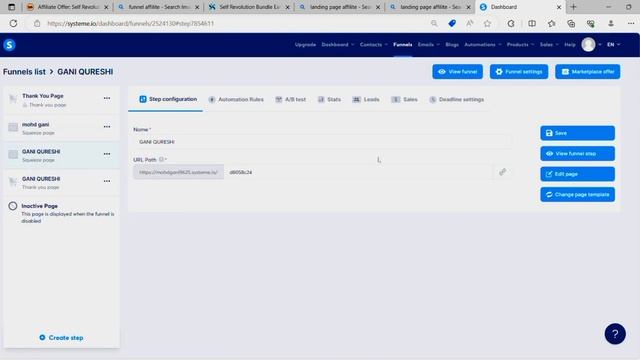
Task: Expand the Dashboard dropdown menu
Action: [338, 44]
